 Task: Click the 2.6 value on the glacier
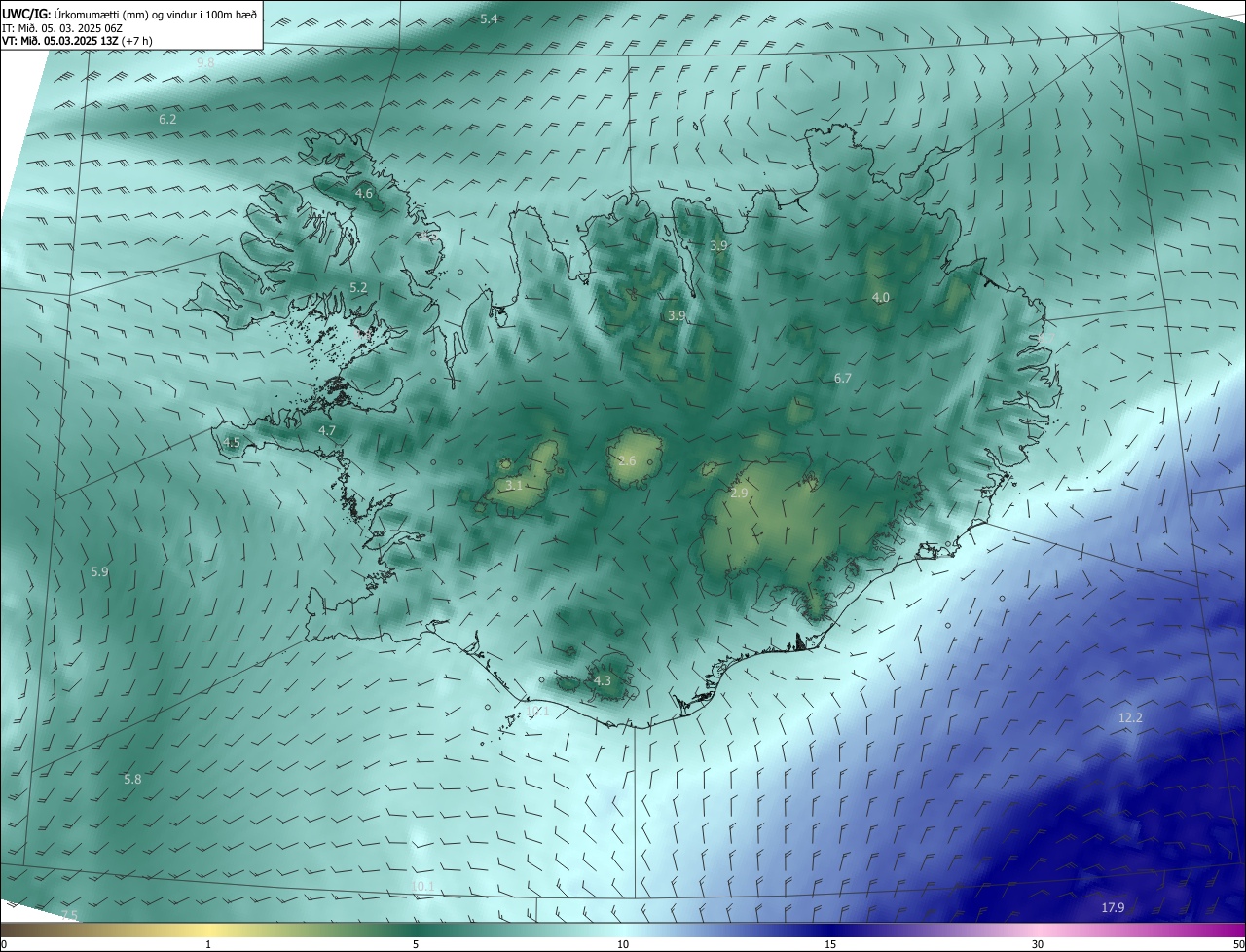click(x=627, y=461)
